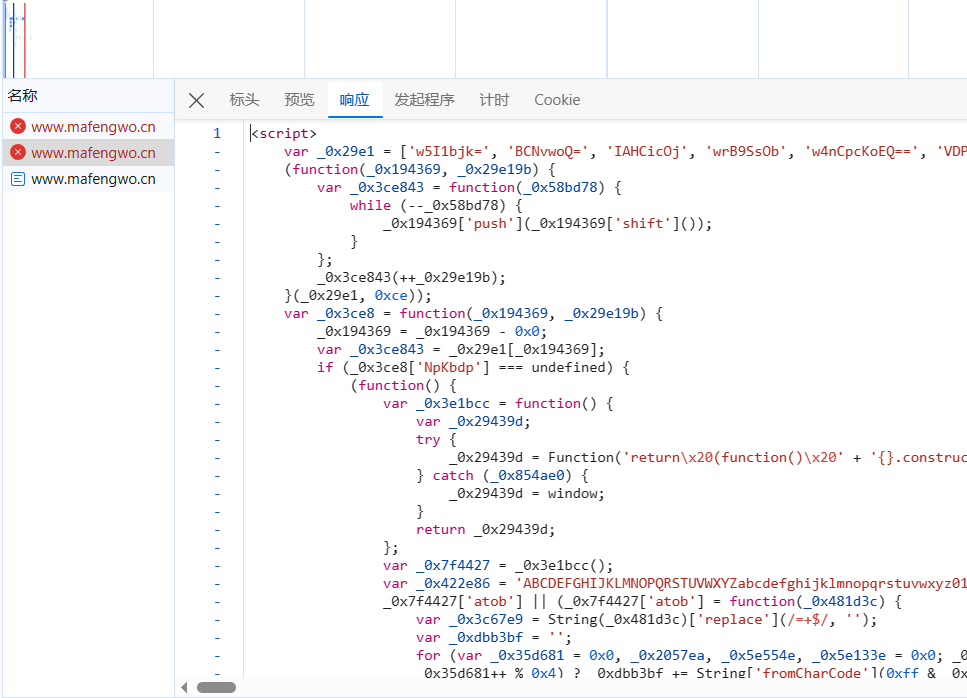Click the document icon beside the black www.mafengwo.cn

pyautogui.click(x=18, y=179)
